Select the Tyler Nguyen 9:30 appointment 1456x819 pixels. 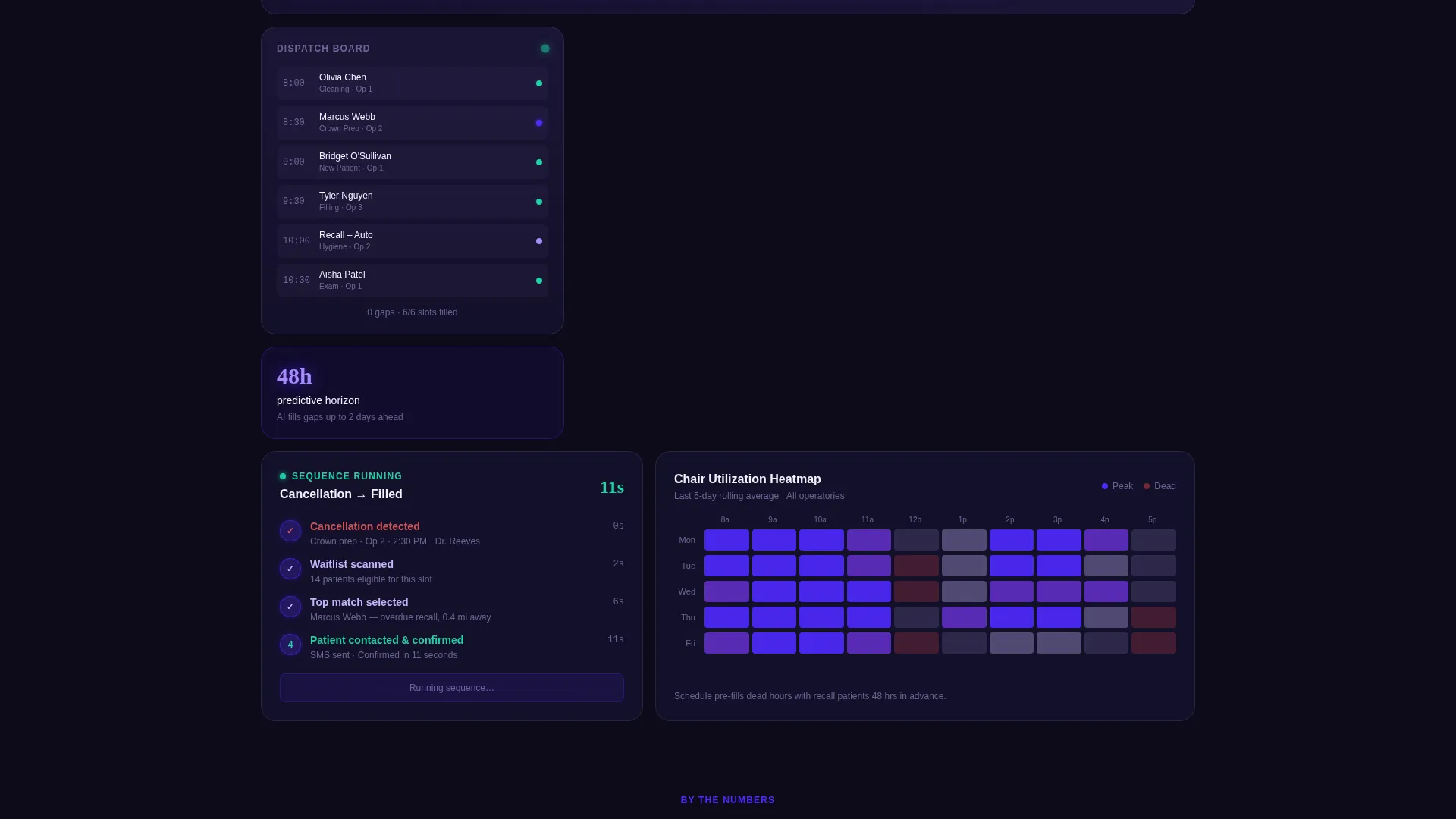[413, 202]
